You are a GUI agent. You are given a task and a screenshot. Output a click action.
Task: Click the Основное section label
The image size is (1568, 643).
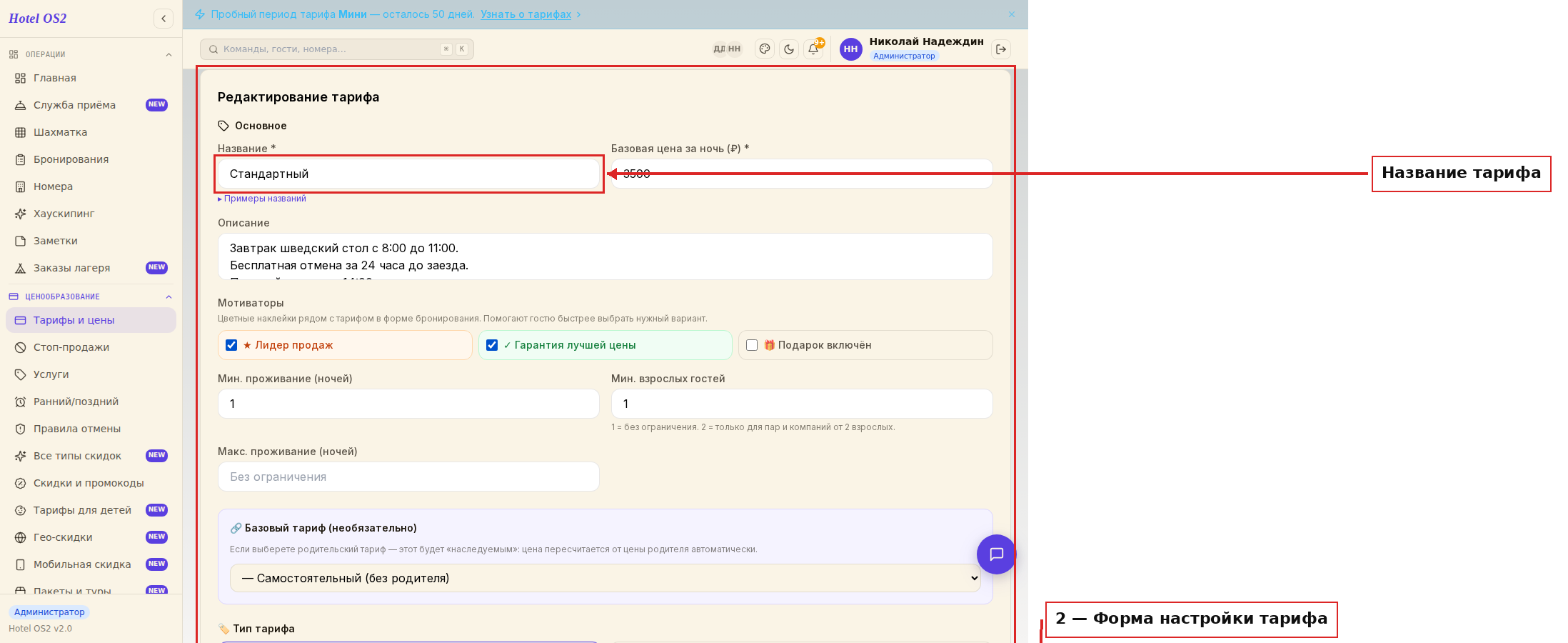tap(261, 126)
